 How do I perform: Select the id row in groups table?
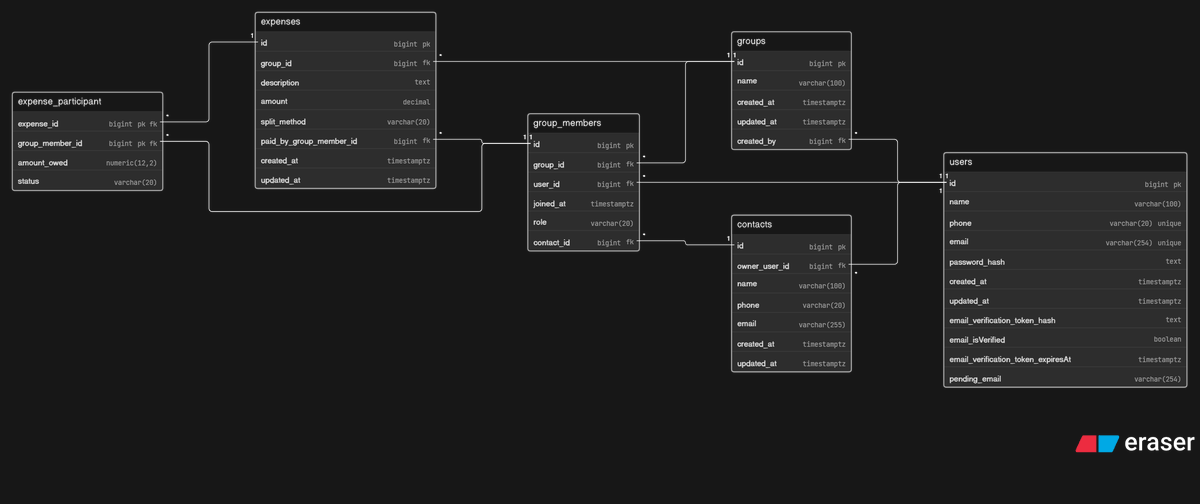pos(791,63)
